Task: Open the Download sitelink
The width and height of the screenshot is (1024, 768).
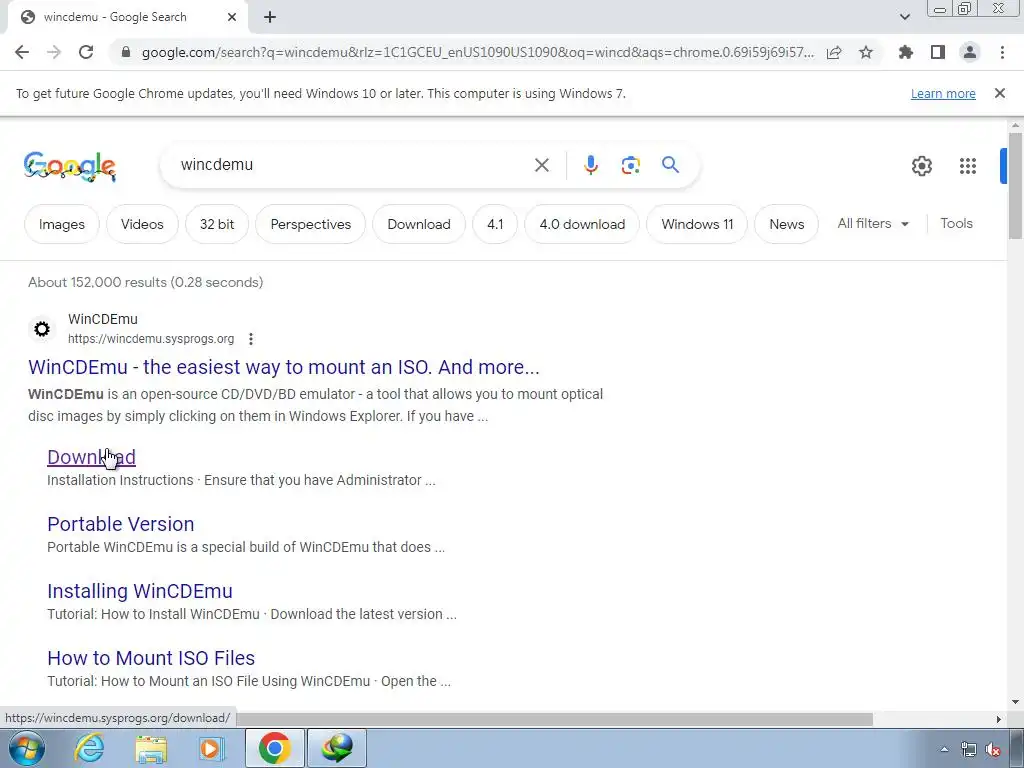Action: coord(91,457)
